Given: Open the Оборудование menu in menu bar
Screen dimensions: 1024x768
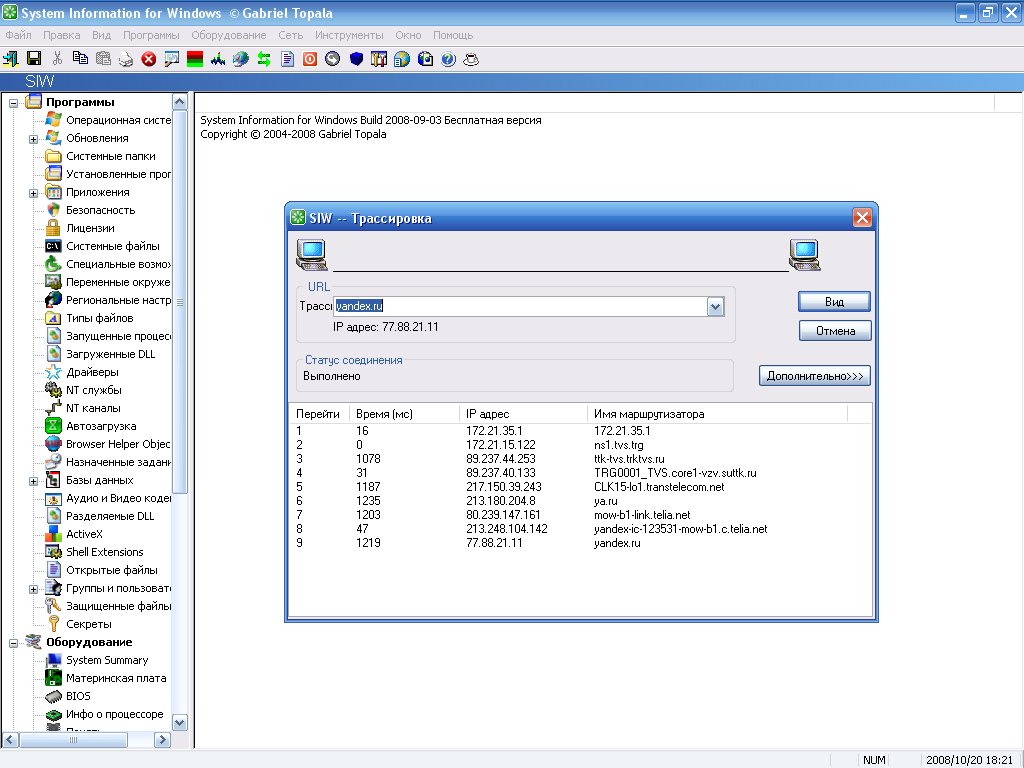Looking at the screenshot, I should (x=230, y=34).
